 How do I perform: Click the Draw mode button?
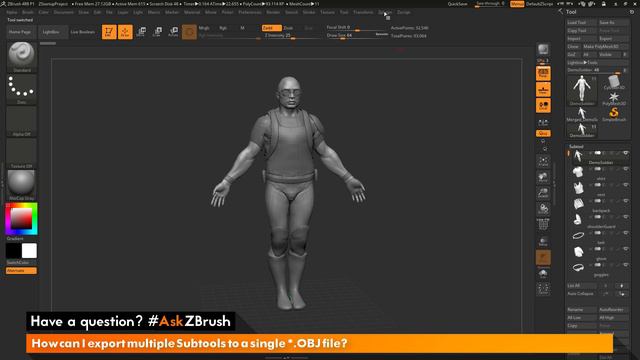click(125, 32)
